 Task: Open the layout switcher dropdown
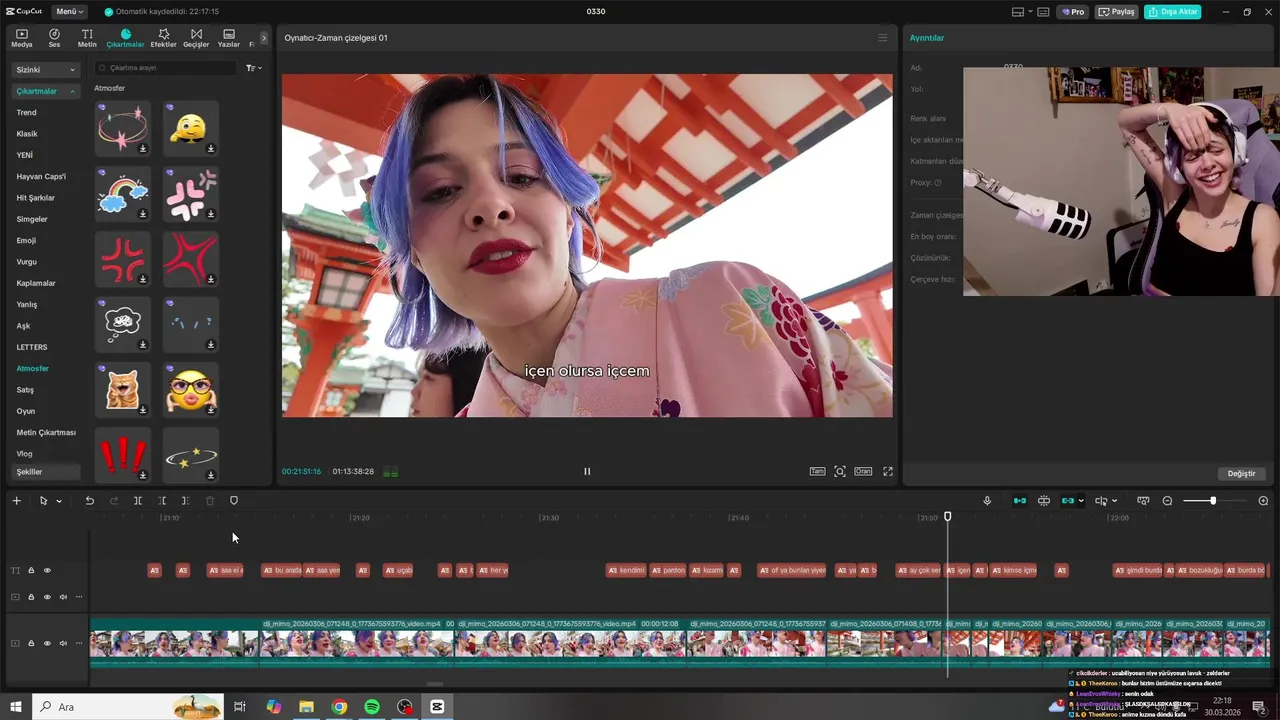[1024, 12]
